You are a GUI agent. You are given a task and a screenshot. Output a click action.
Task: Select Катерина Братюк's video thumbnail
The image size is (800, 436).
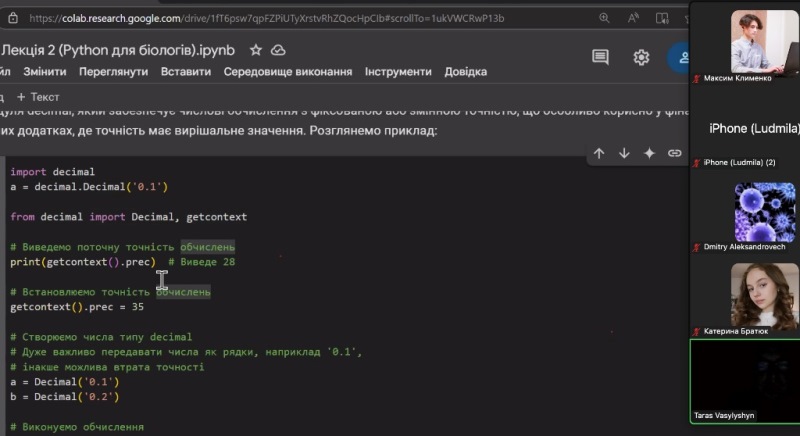[743, 295]
